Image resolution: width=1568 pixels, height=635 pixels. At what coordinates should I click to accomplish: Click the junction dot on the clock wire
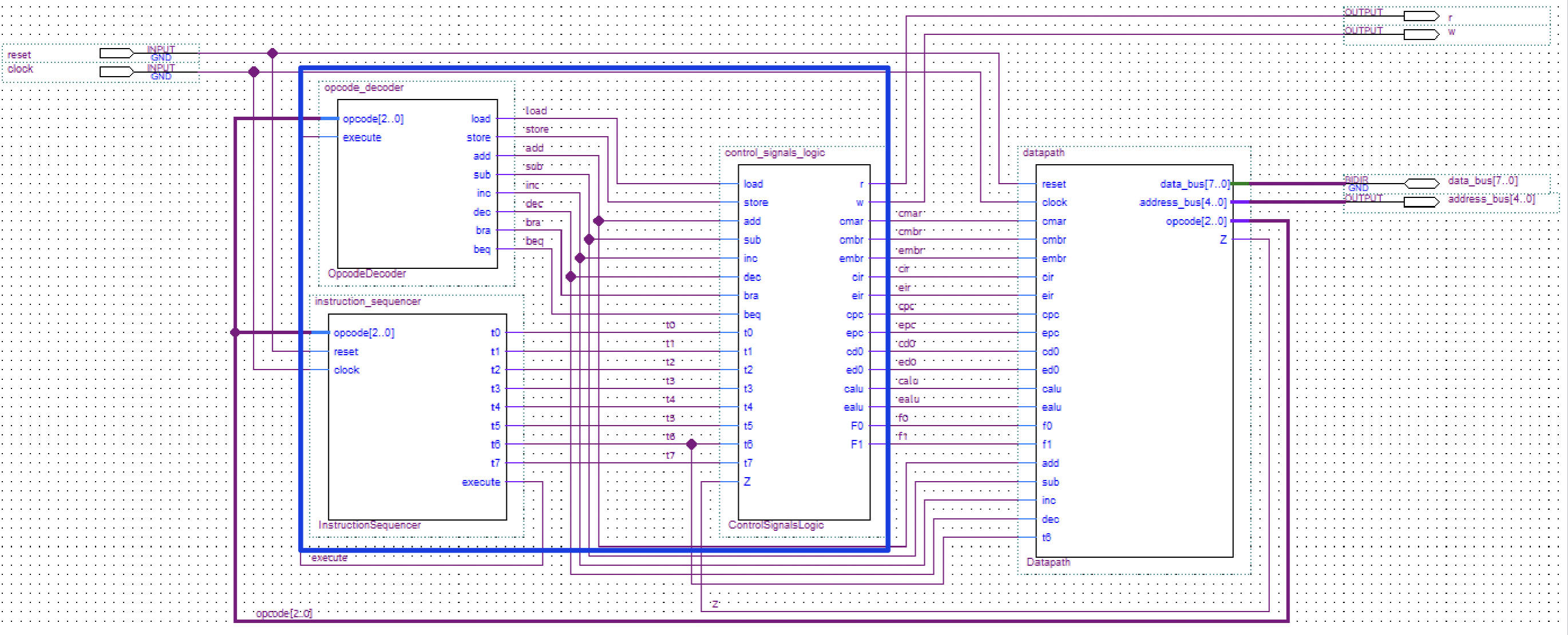tap(254, 72)
